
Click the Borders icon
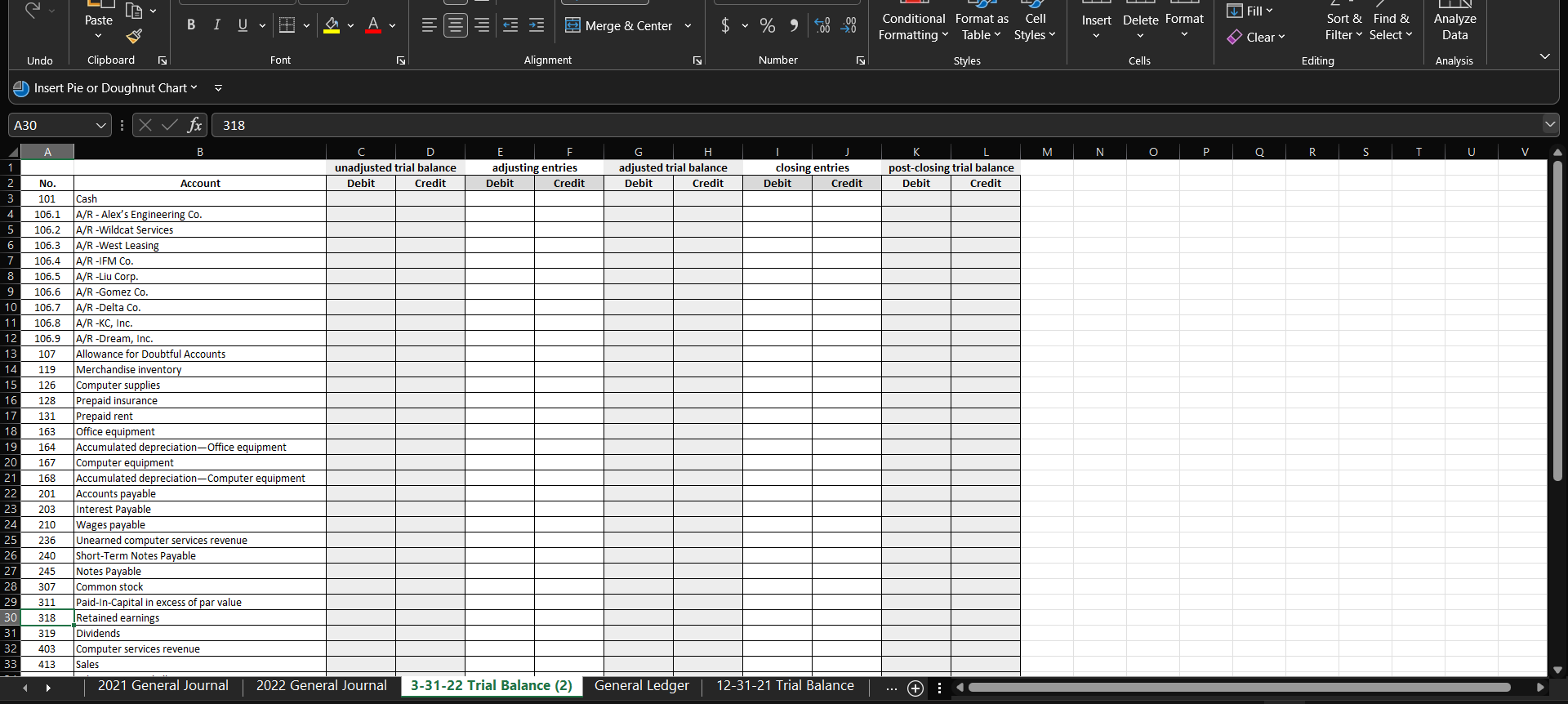click(x=287, y=25)
